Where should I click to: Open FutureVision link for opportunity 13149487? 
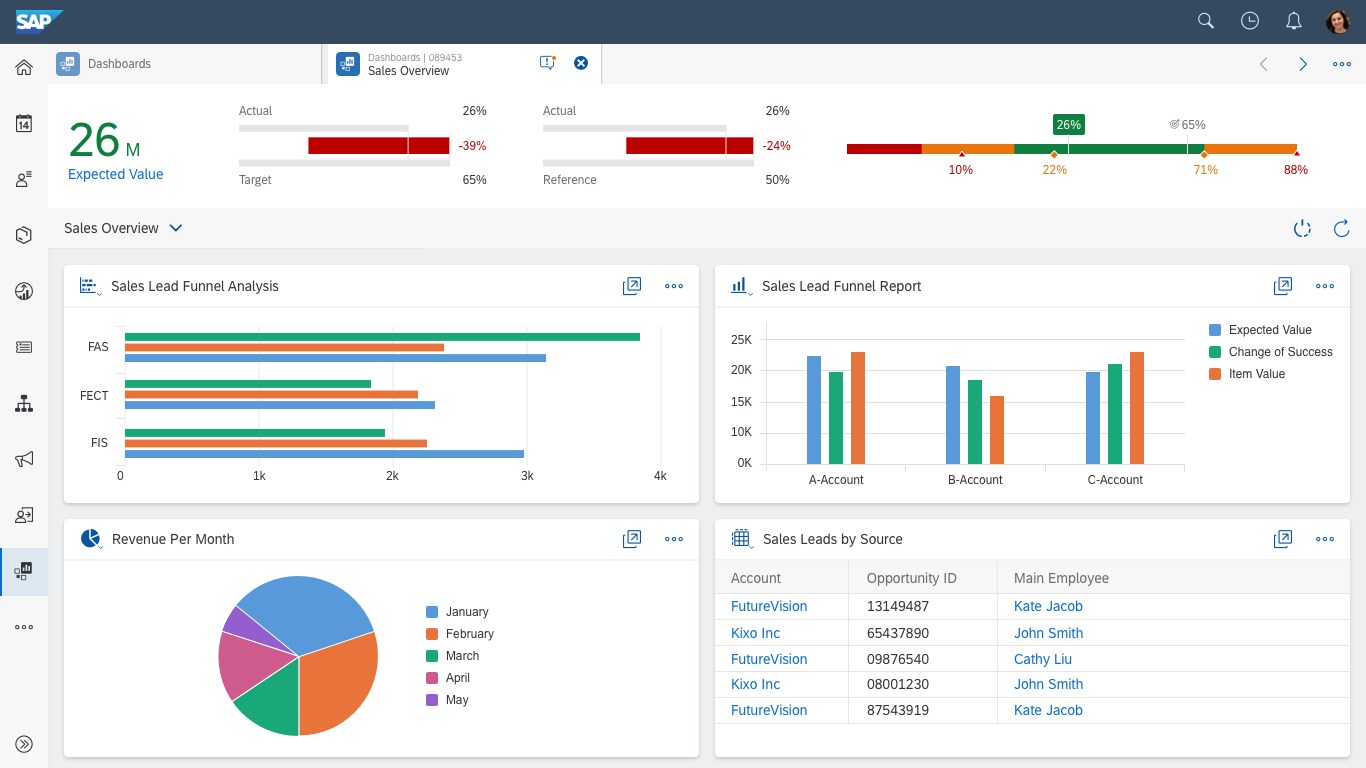click(769, 606)
